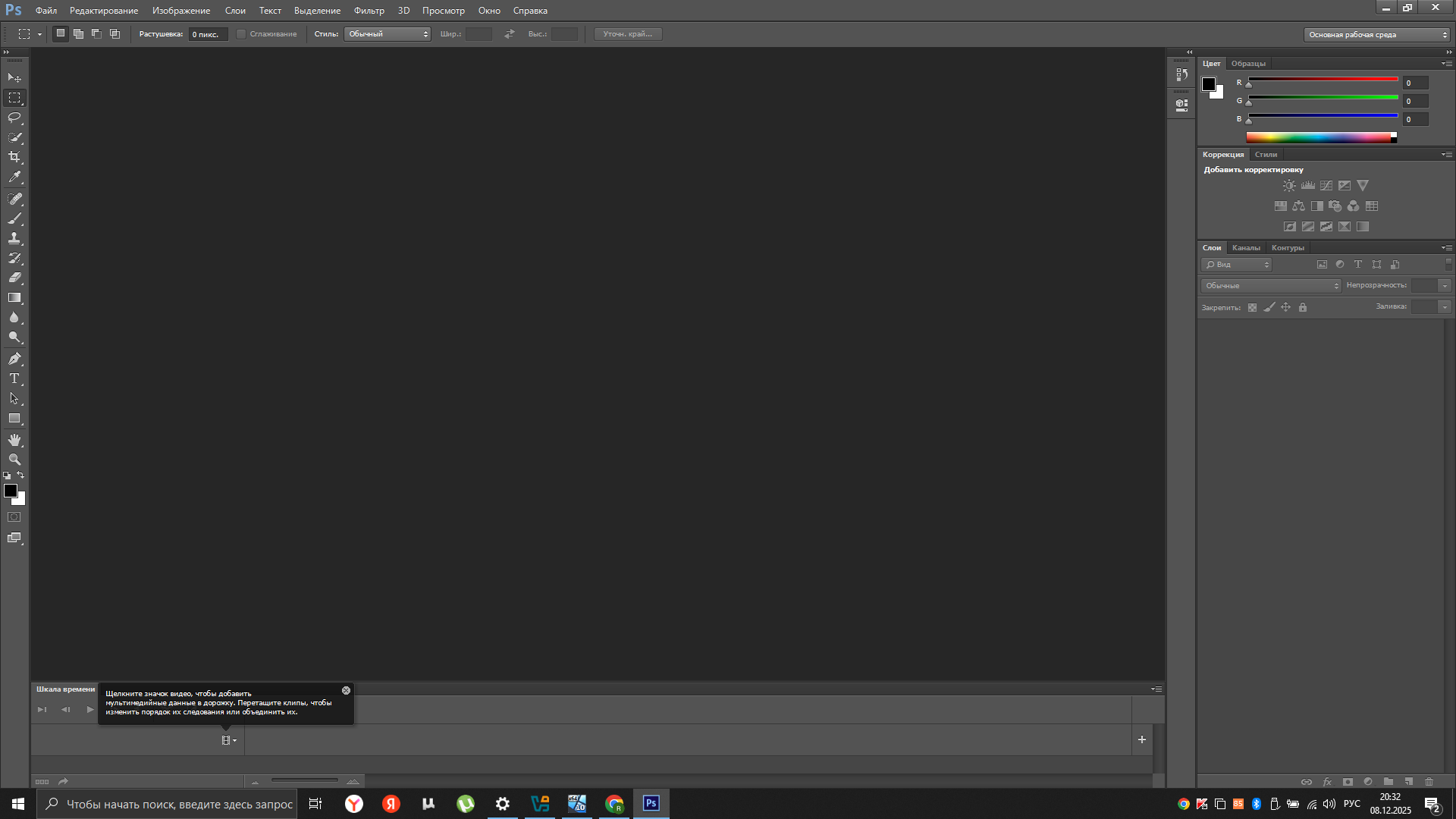This screenshot has width=1456, height=819.
Task: Toggle the lock all layer icon
Action: click(1303, 307)
